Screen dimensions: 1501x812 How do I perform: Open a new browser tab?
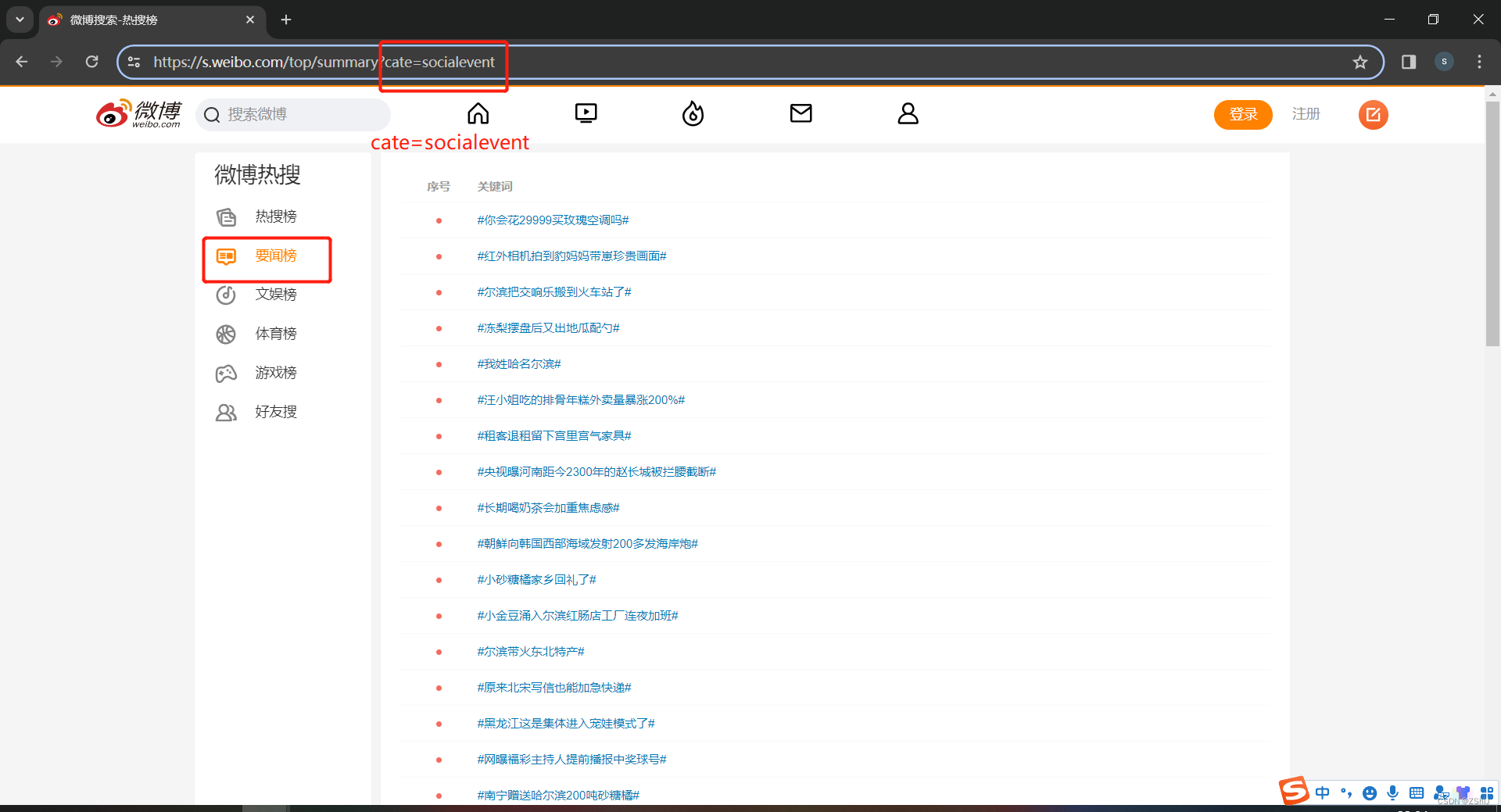286,20
